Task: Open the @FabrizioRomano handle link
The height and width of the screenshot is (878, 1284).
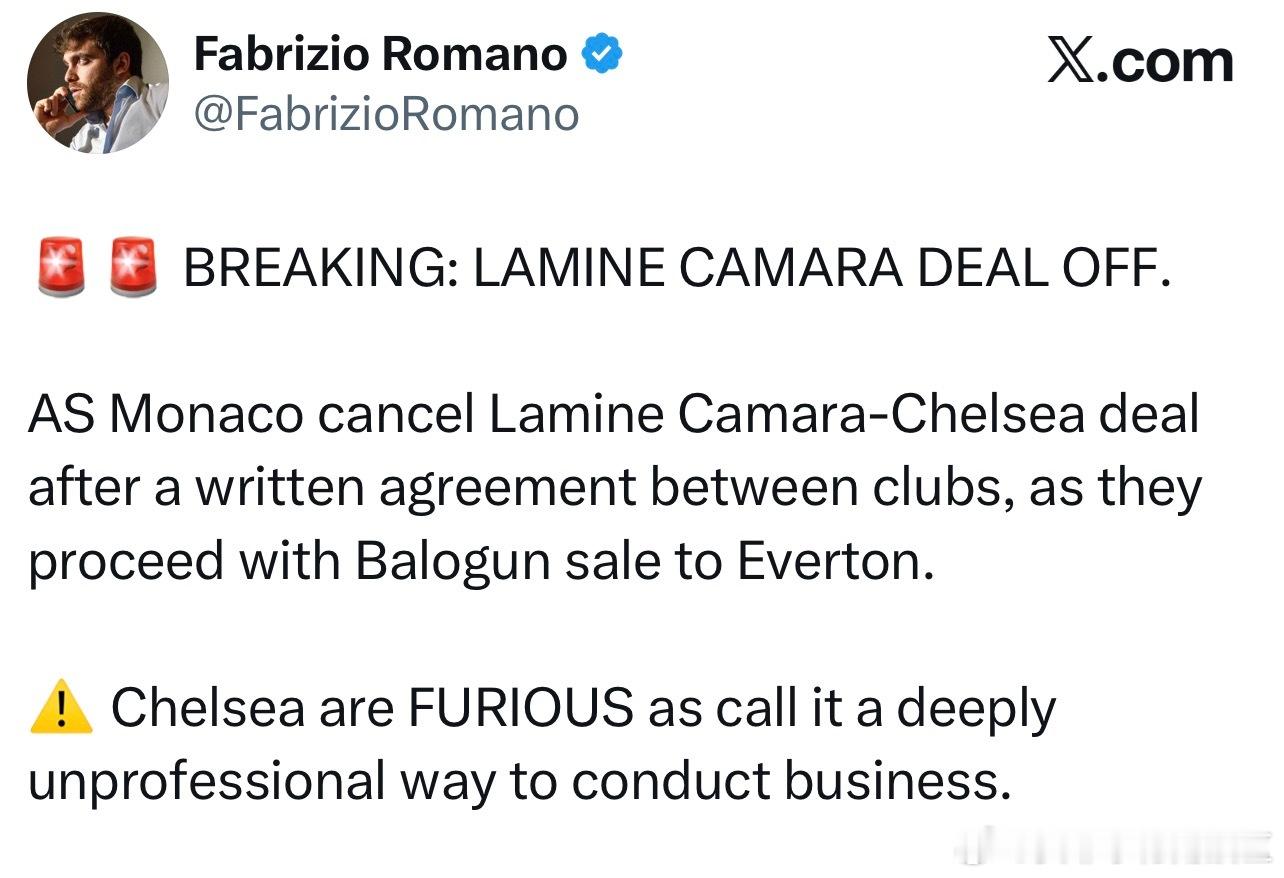Action: [x=386, y=116]
